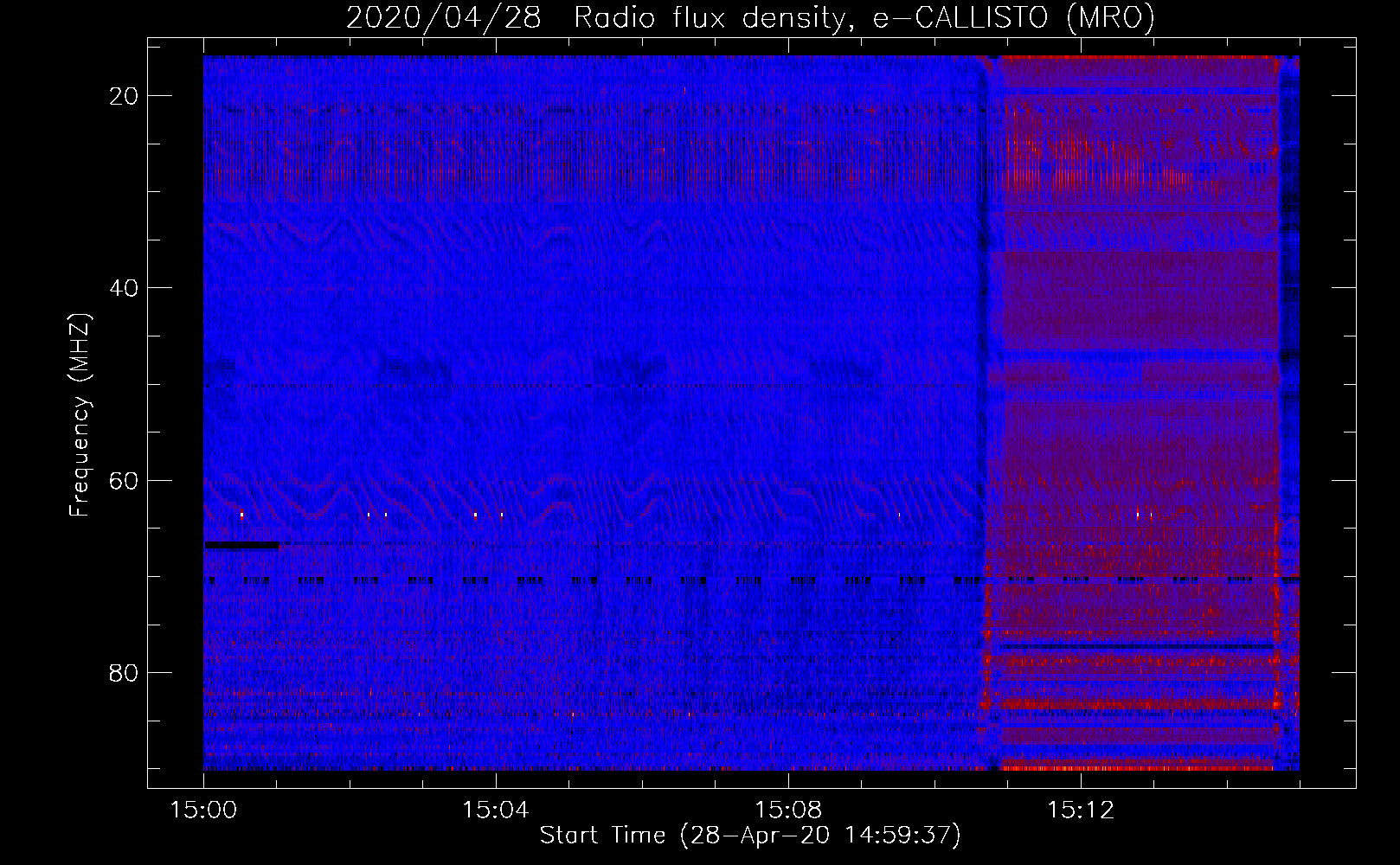
Task: Click the "Frequency (MHZ)" y-axis label
Action: (x=80, y=414)
